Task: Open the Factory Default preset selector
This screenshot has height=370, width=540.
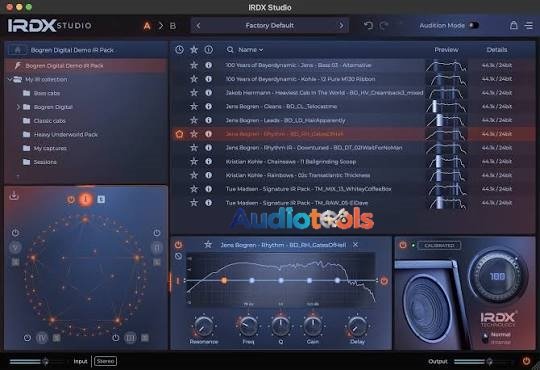Action: point(269,25)
